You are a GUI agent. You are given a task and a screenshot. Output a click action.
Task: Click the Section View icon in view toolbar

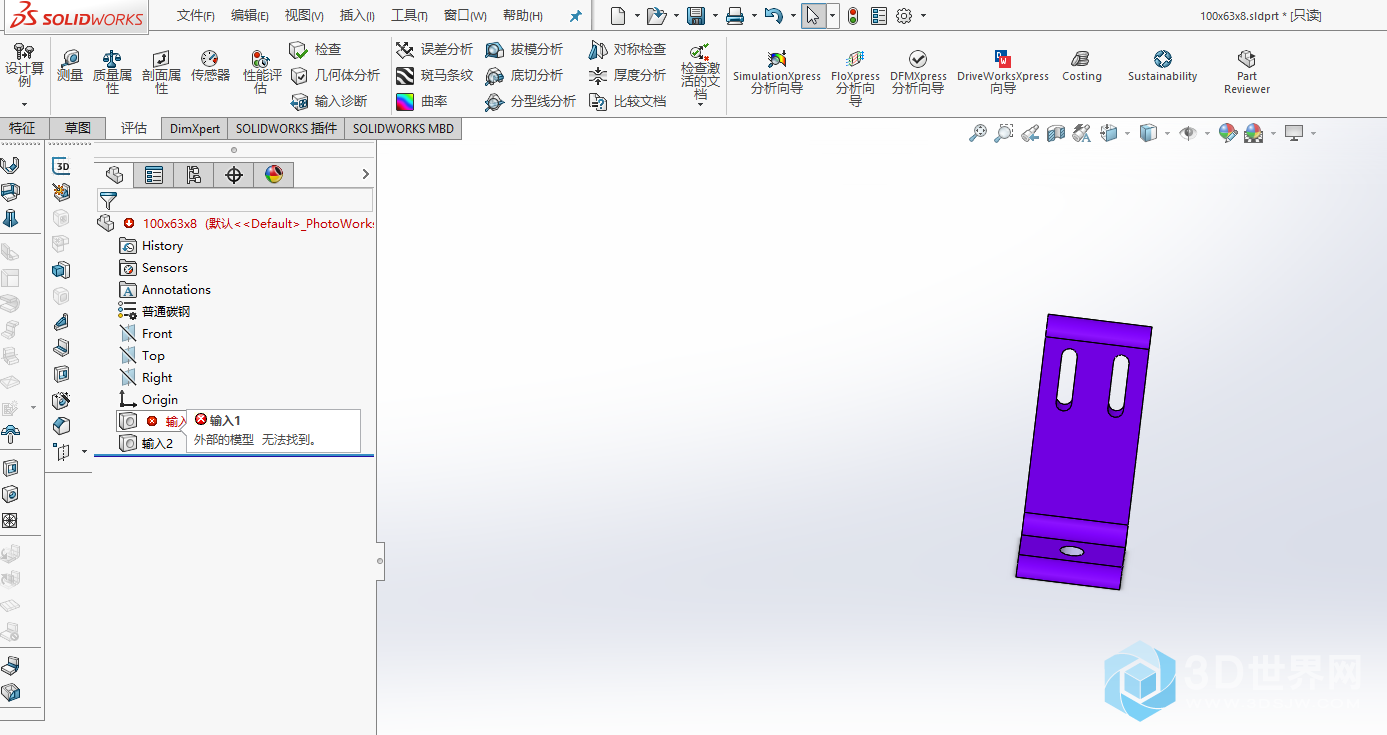[1056, 133]
